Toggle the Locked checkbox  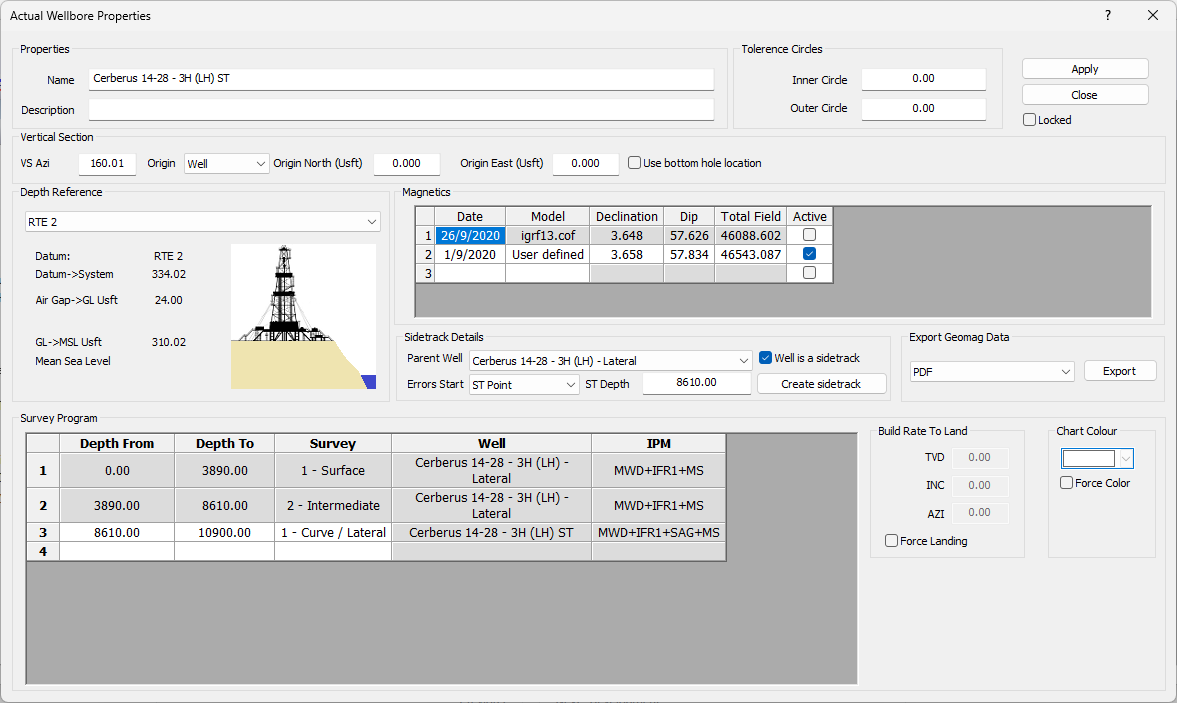pyautogui.click(x=1030, y=120)
